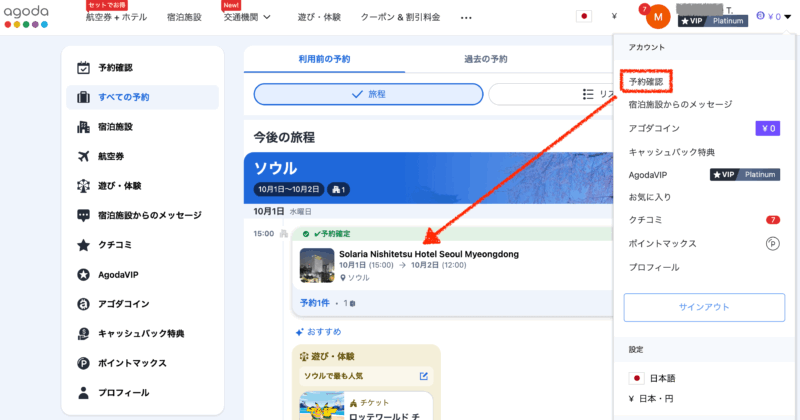Click the ロッテワールド ticket thumbnail
Screen dimensions: 800x420
321,407
